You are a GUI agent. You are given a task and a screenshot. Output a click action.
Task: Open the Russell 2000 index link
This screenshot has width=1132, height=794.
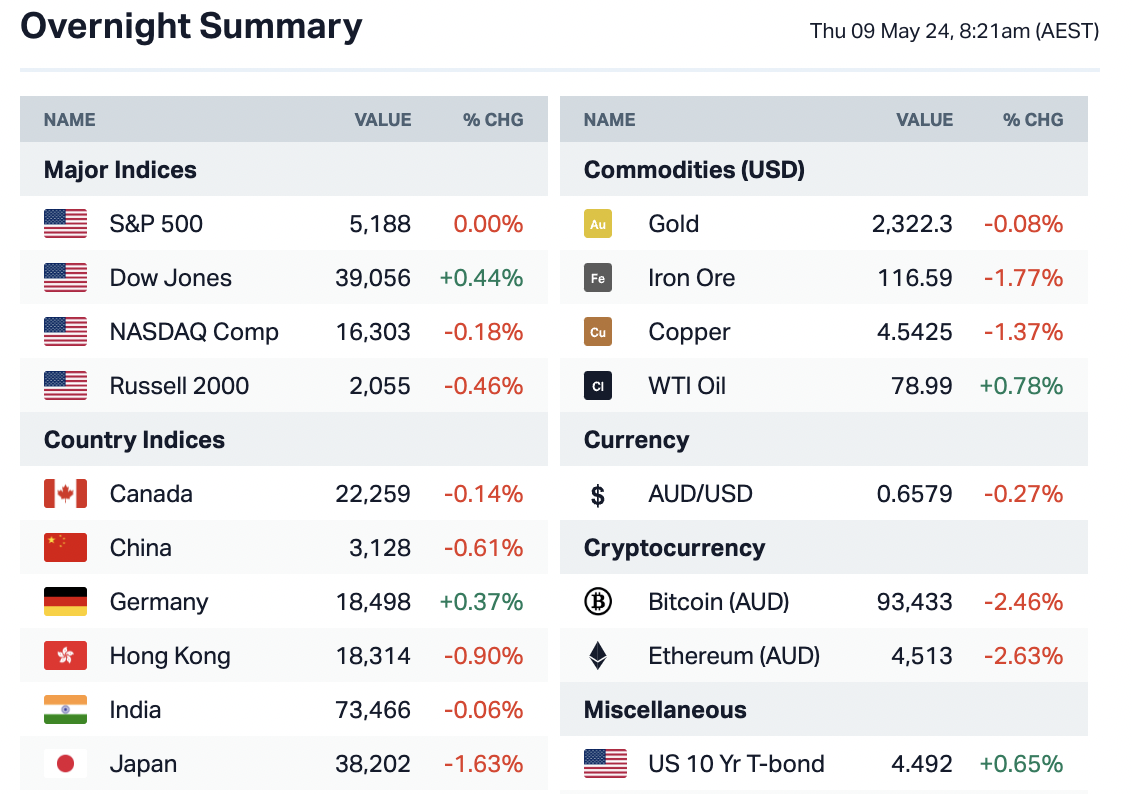click(179, 386)
